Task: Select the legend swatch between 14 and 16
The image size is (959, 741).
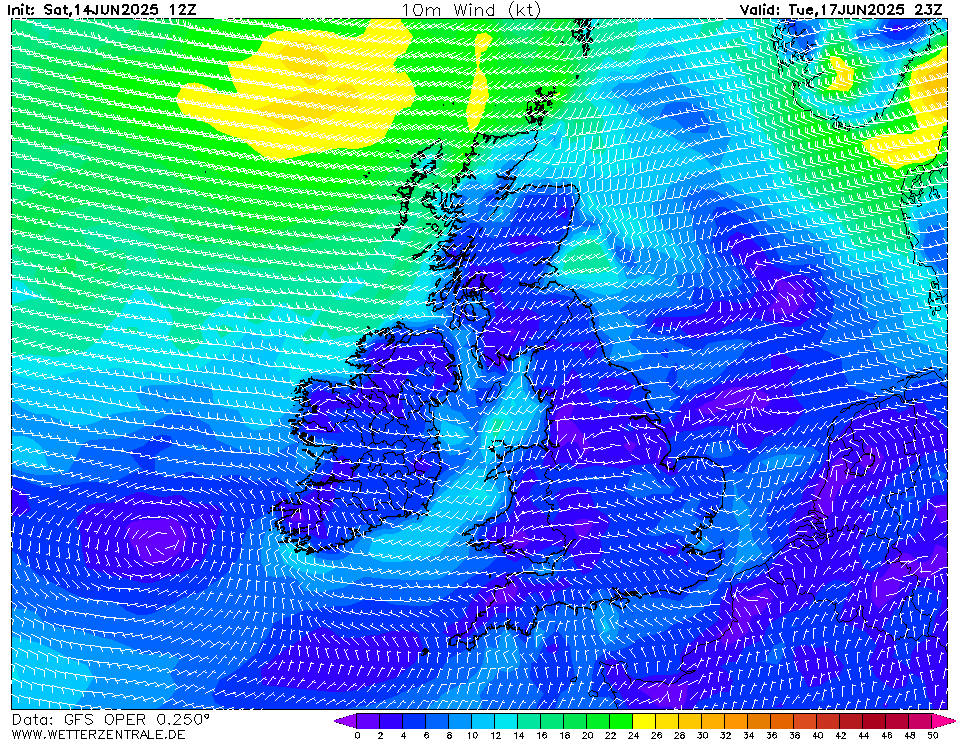Action: (529, 721)
